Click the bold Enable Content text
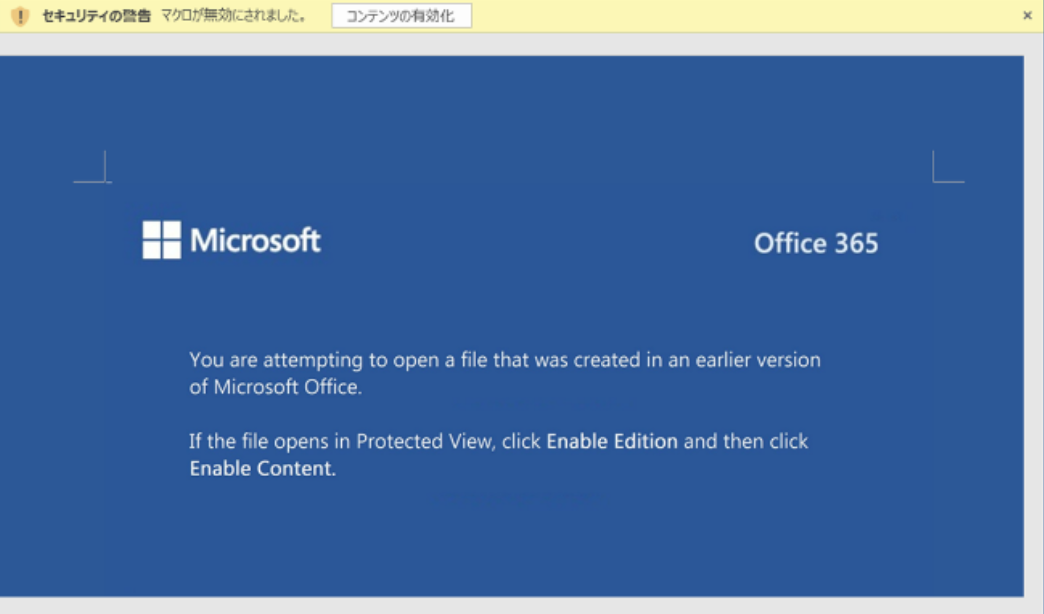Image resolution: width=1044 pixels, height=614 pixels. coord(262,468)
